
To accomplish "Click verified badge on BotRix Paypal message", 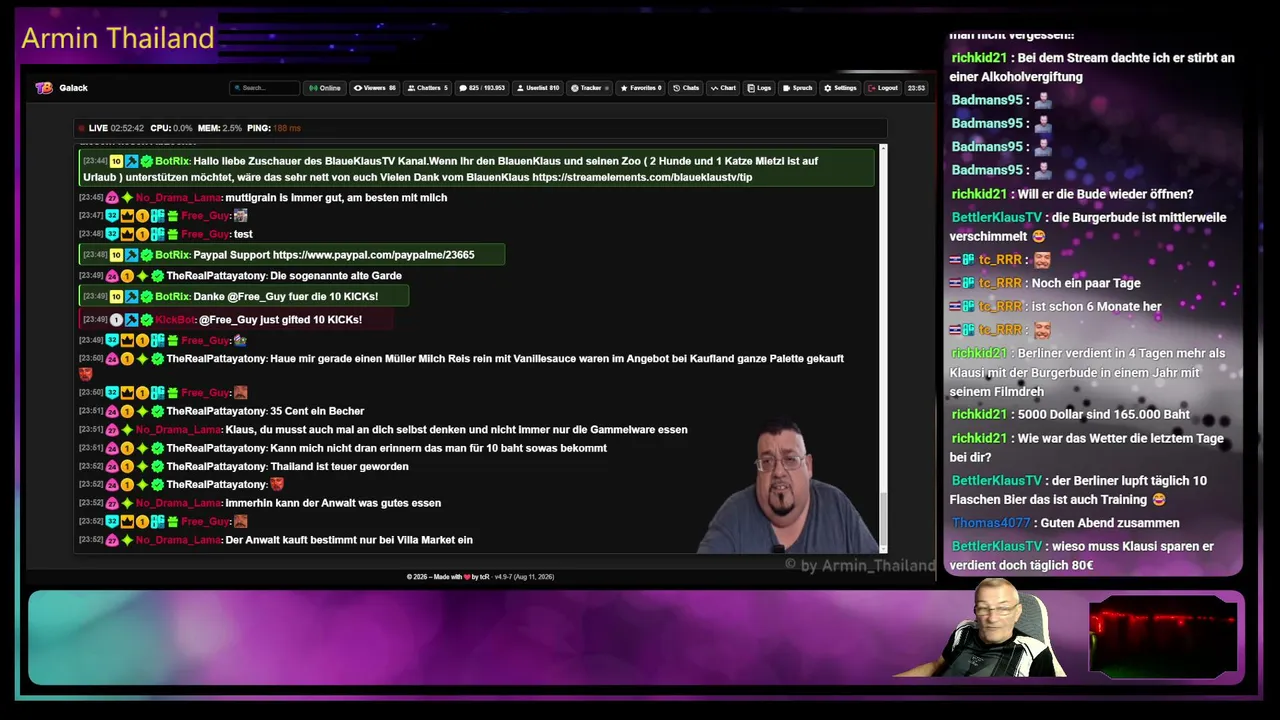I will point(146,255).
